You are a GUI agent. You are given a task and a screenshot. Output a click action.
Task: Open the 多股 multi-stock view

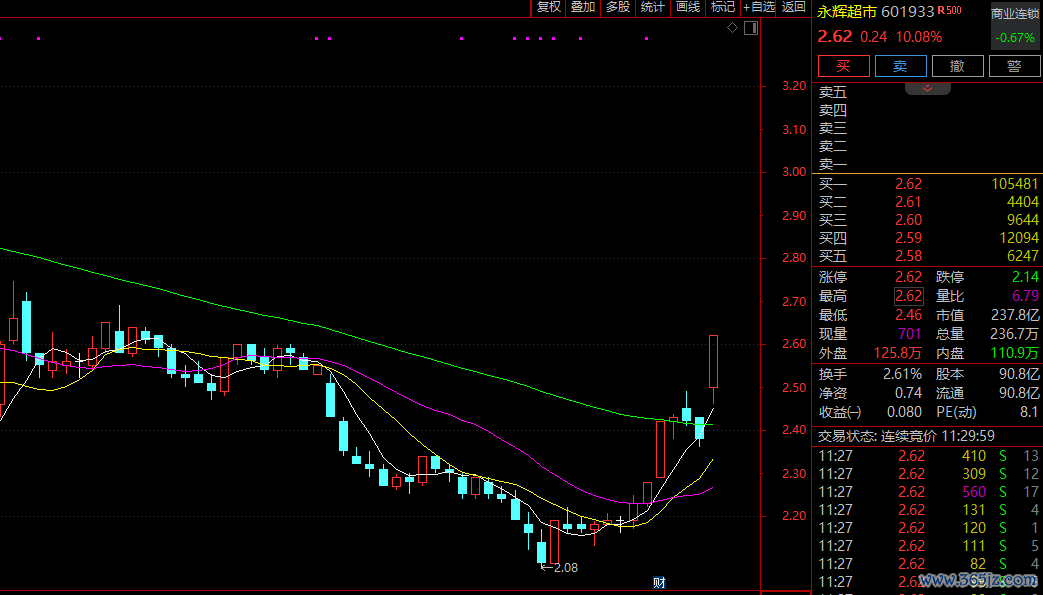coord(618,7)
